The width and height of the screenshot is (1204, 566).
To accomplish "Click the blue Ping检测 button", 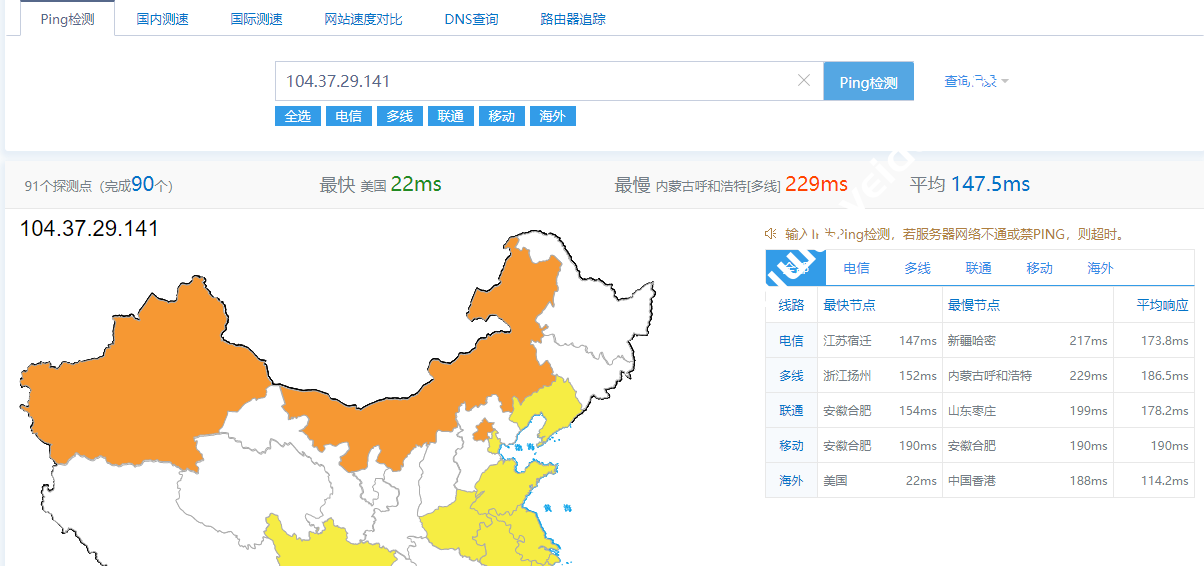I will (869, 82).
